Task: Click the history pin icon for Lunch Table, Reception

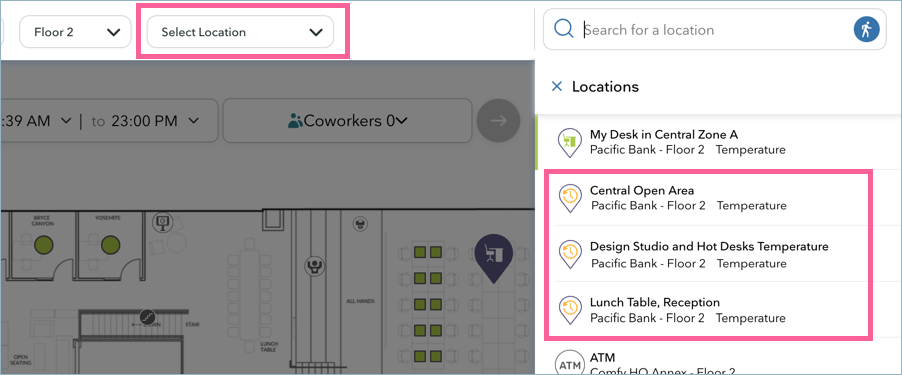Action: (x=570, y=310)
